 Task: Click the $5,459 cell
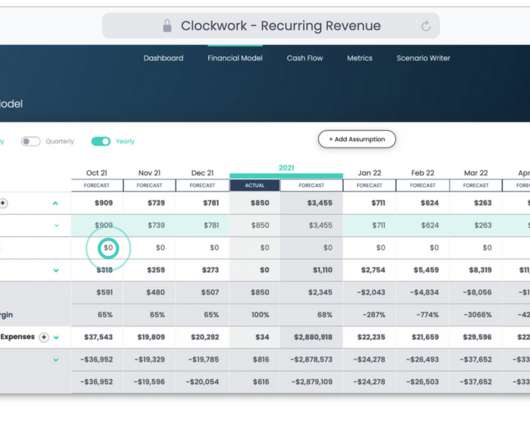(426, 270)
